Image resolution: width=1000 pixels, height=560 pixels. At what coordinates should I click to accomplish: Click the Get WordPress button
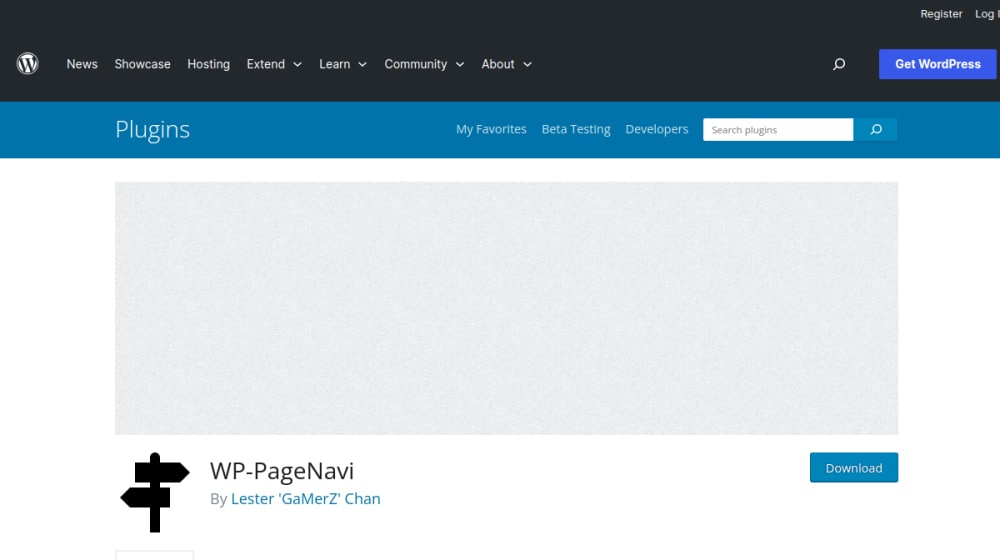tap(938, 64)
